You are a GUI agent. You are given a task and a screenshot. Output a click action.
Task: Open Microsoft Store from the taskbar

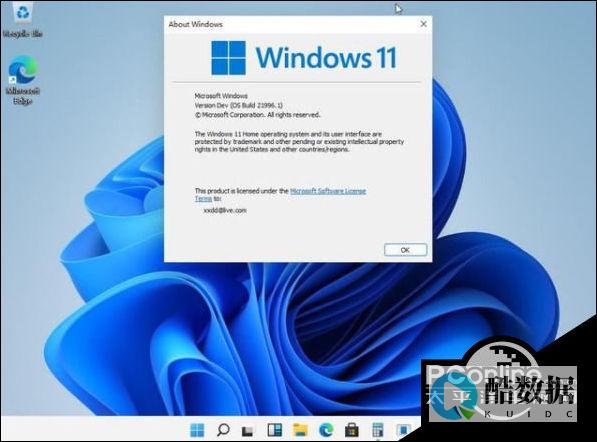point(352,430)
